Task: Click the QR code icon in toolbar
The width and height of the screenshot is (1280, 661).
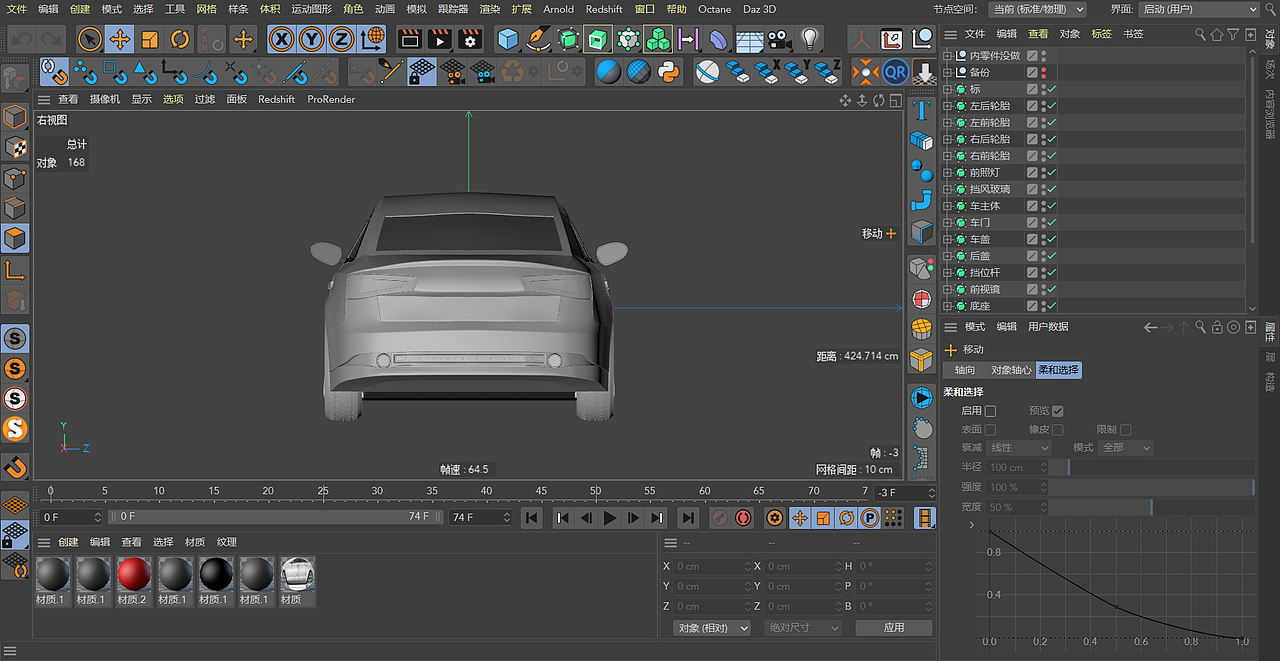Action: [x=897, y=71]
